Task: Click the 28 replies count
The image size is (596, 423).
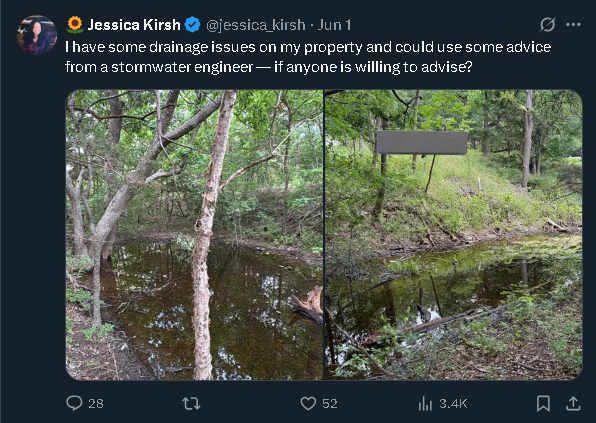Action: (x=96, y=404)
